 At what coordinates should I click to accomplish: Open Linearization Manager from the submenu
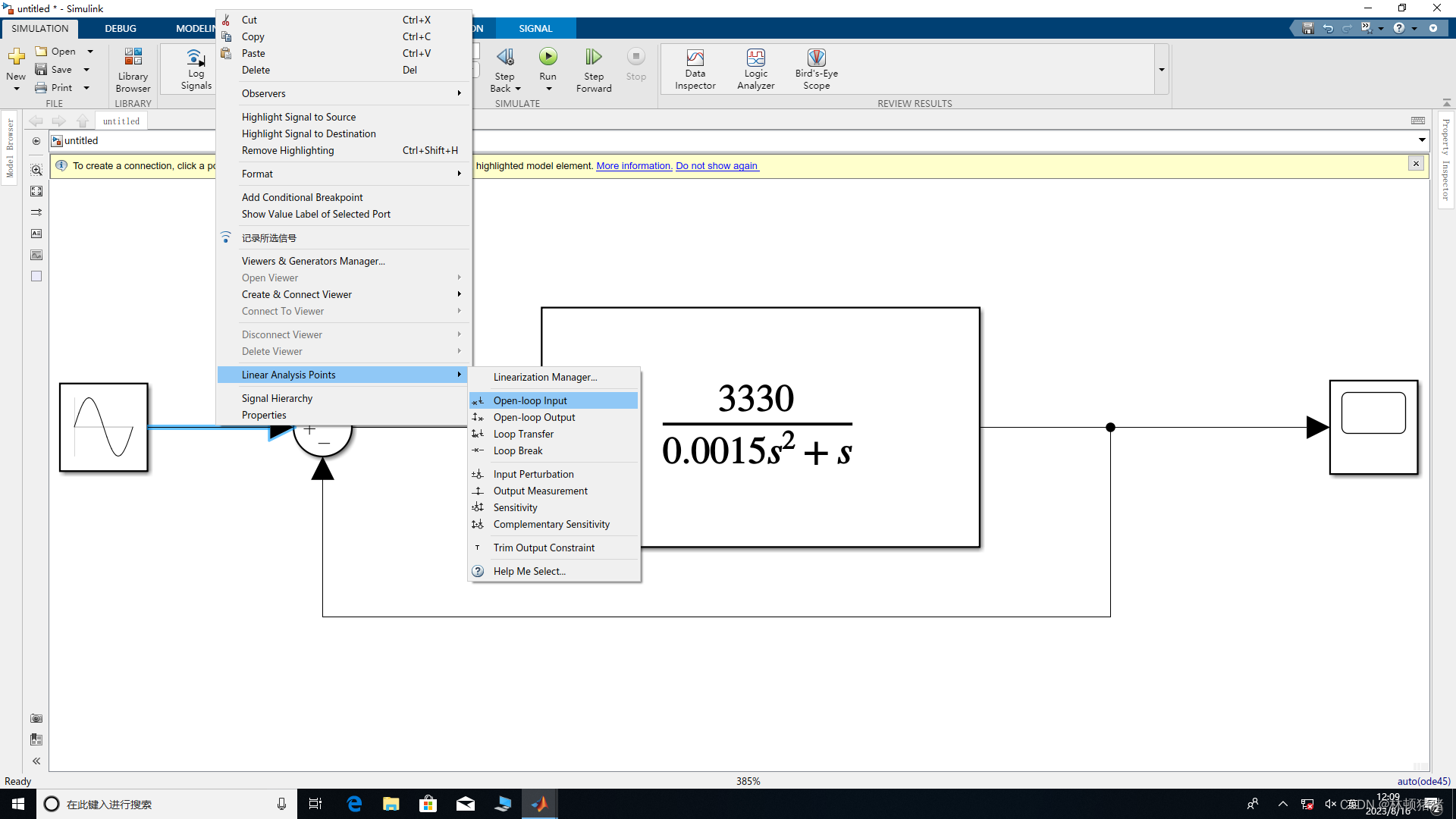point(544,377)
